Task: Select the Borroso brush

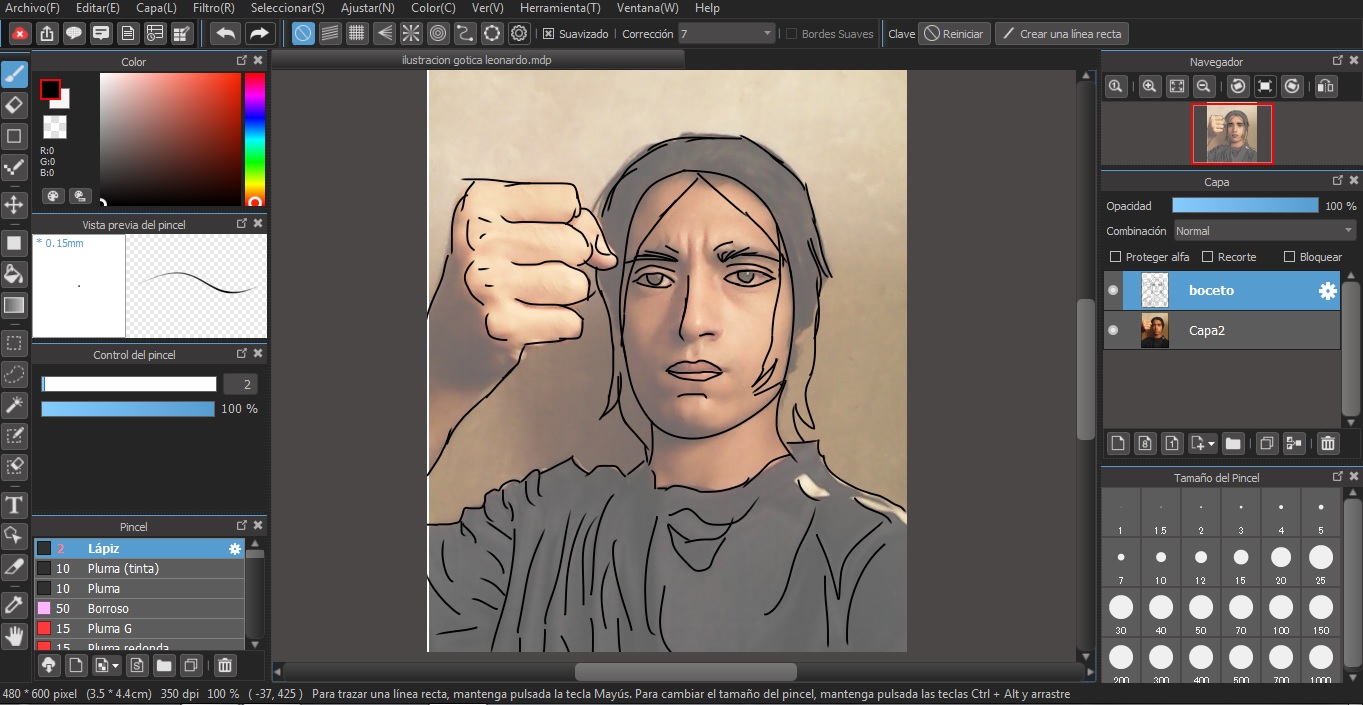Action: 139,609
